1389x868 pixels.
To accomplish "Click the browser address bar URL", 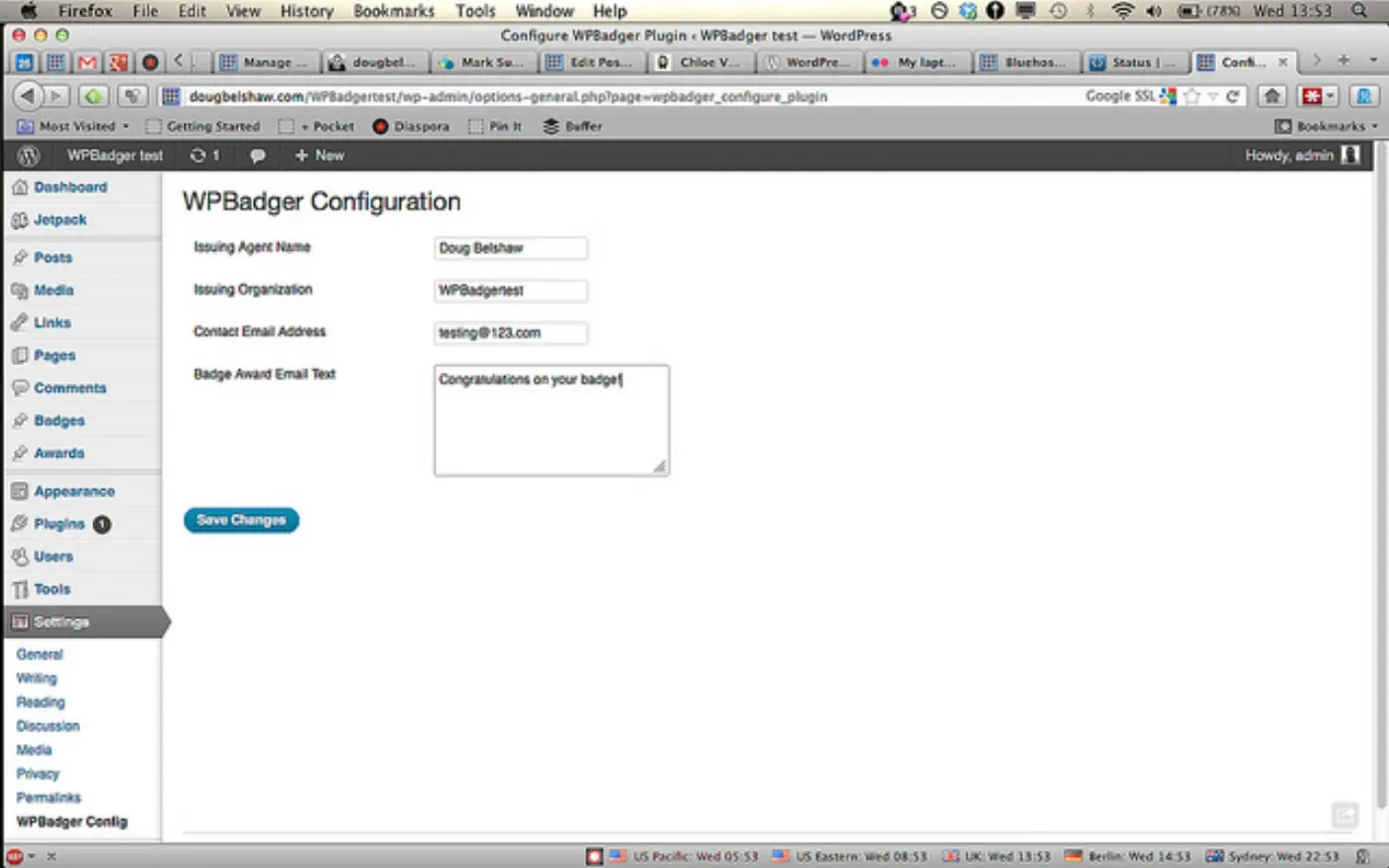I will 508,96.
